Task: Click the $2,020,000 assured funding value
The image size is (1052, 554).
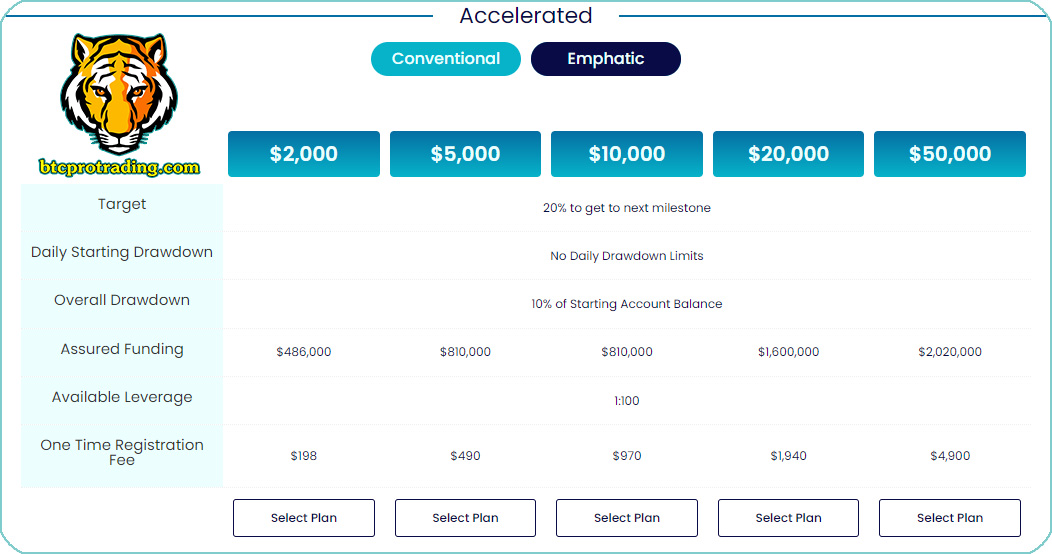Action: (x=950, y=352)
